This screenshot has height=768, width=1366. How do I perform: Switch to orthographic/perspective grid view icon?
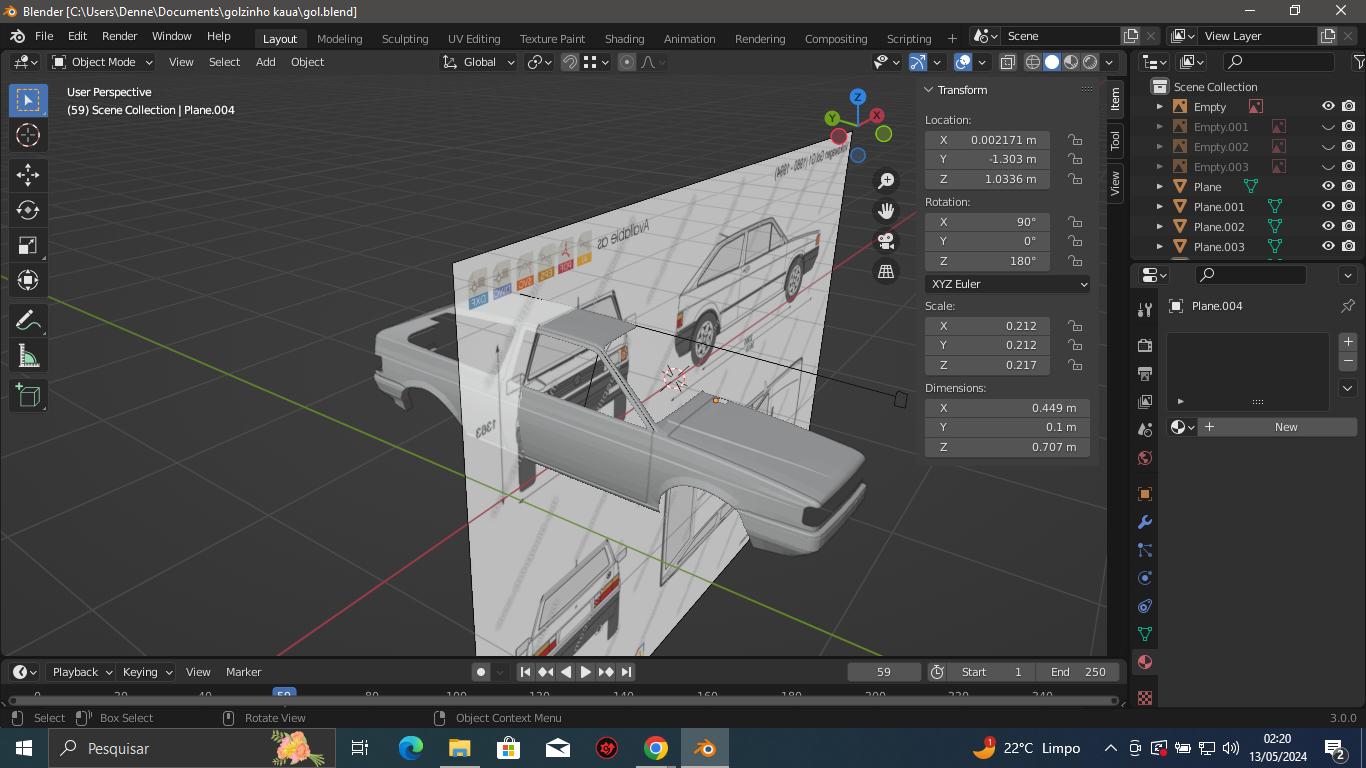[x=885, y=271]
